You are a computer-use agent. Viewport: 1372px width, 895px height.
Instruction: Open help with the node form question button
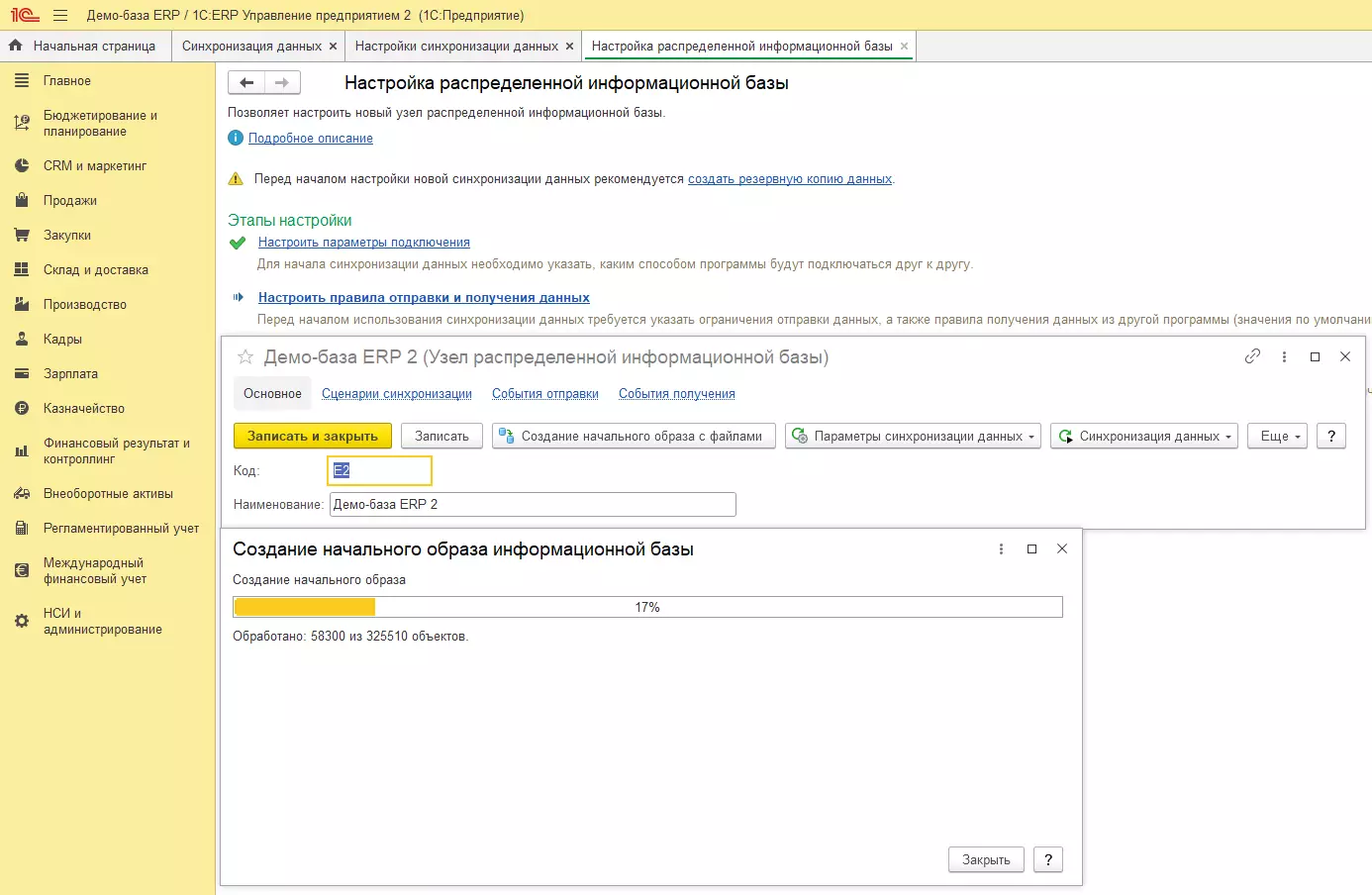(x=1331, y=437)
